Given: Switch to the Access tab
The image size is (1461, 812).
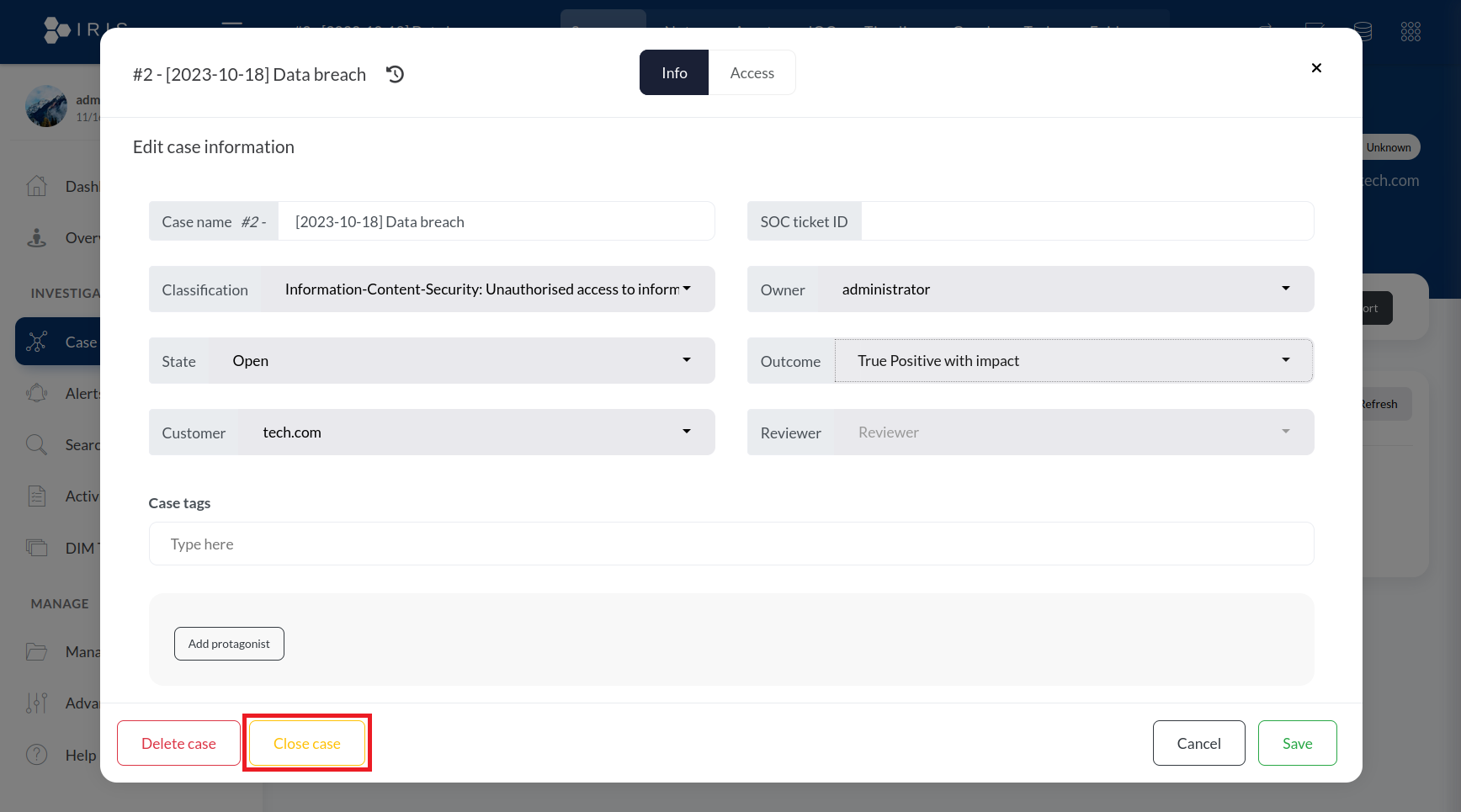Looking at the screenshot, I should [x=752, y=73].
